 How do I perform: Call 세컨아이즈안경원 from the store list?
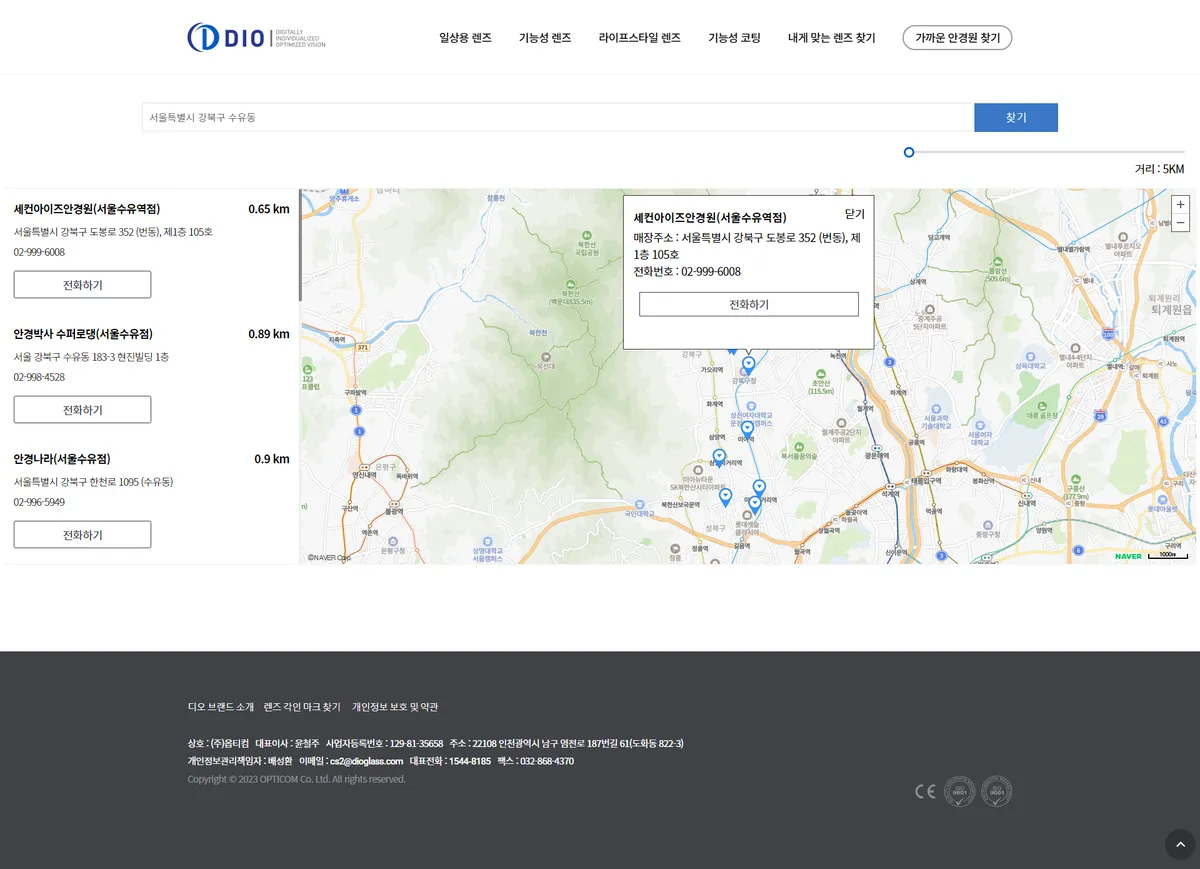82,285
